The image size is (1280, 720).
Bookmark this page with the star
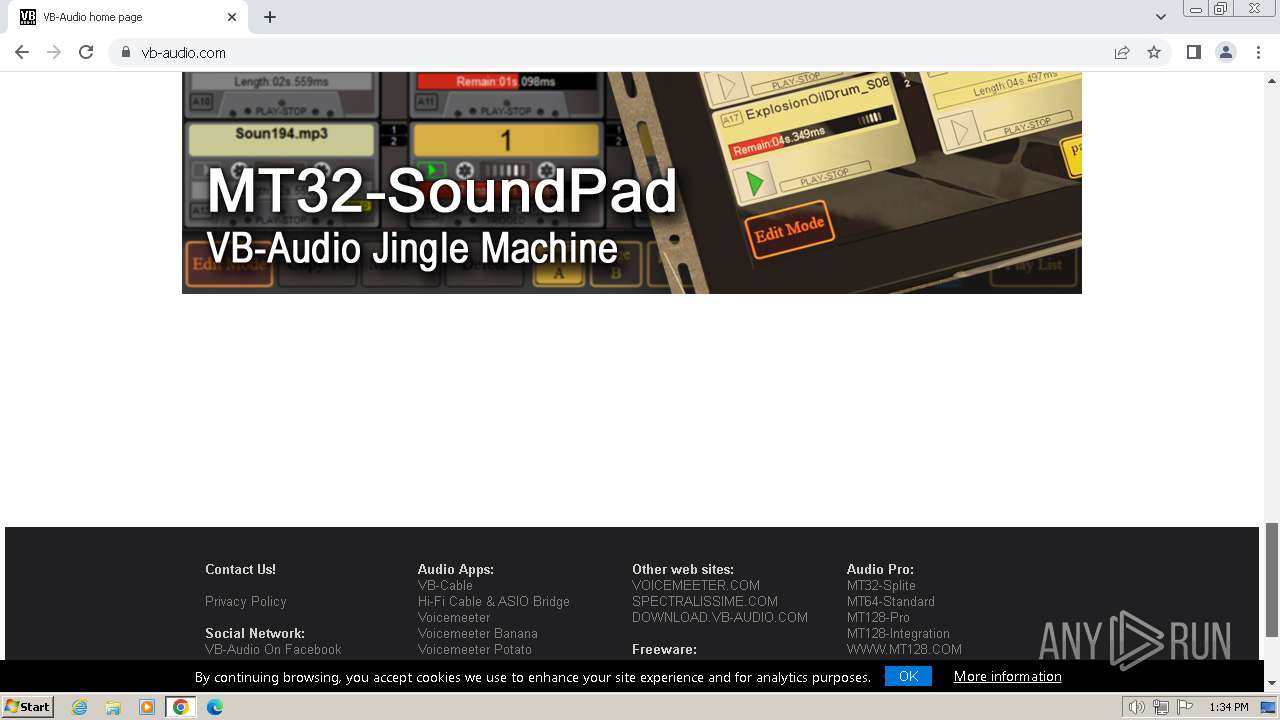pos(1154,52)
